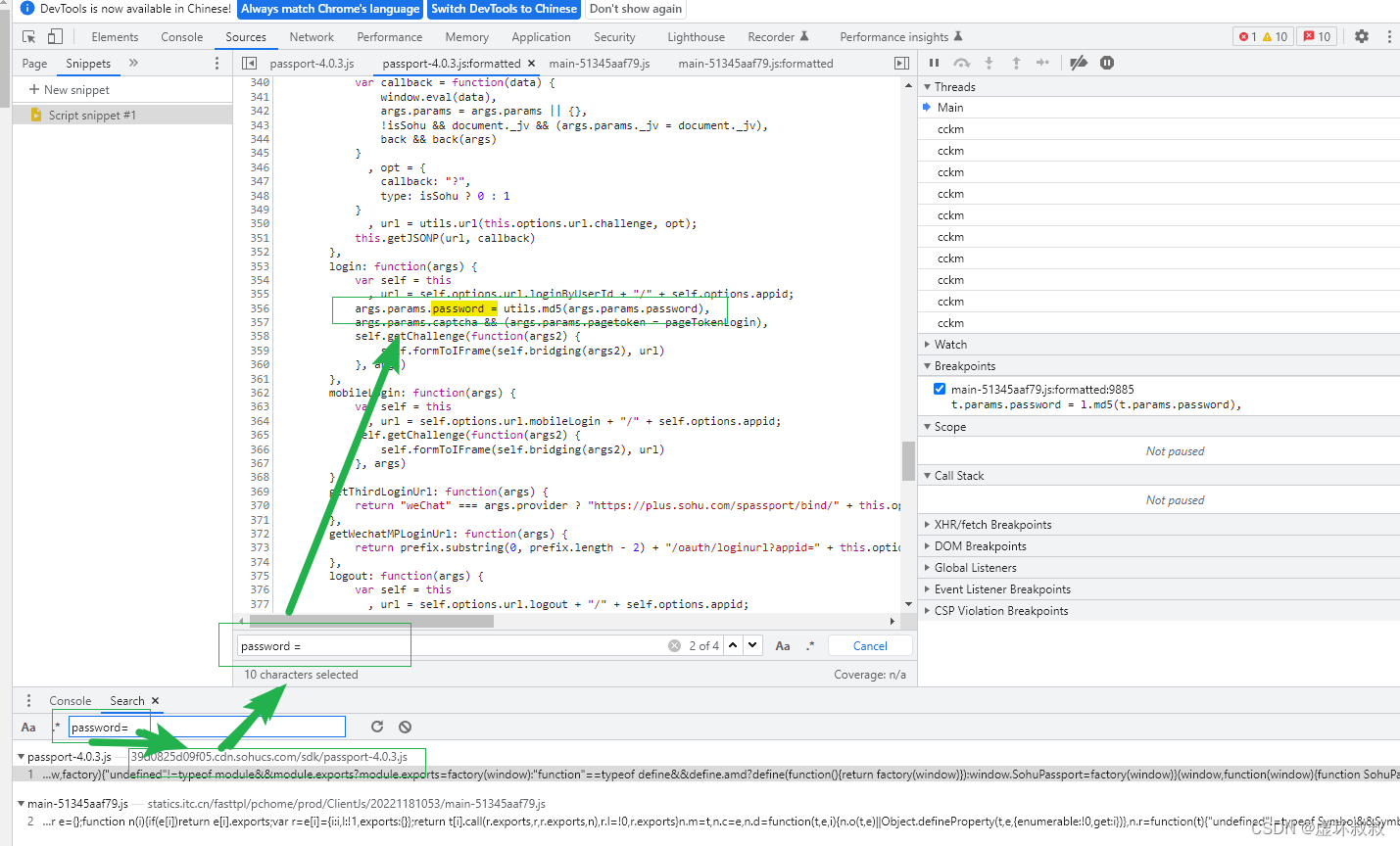Jump to next search match

click(752, 645)
